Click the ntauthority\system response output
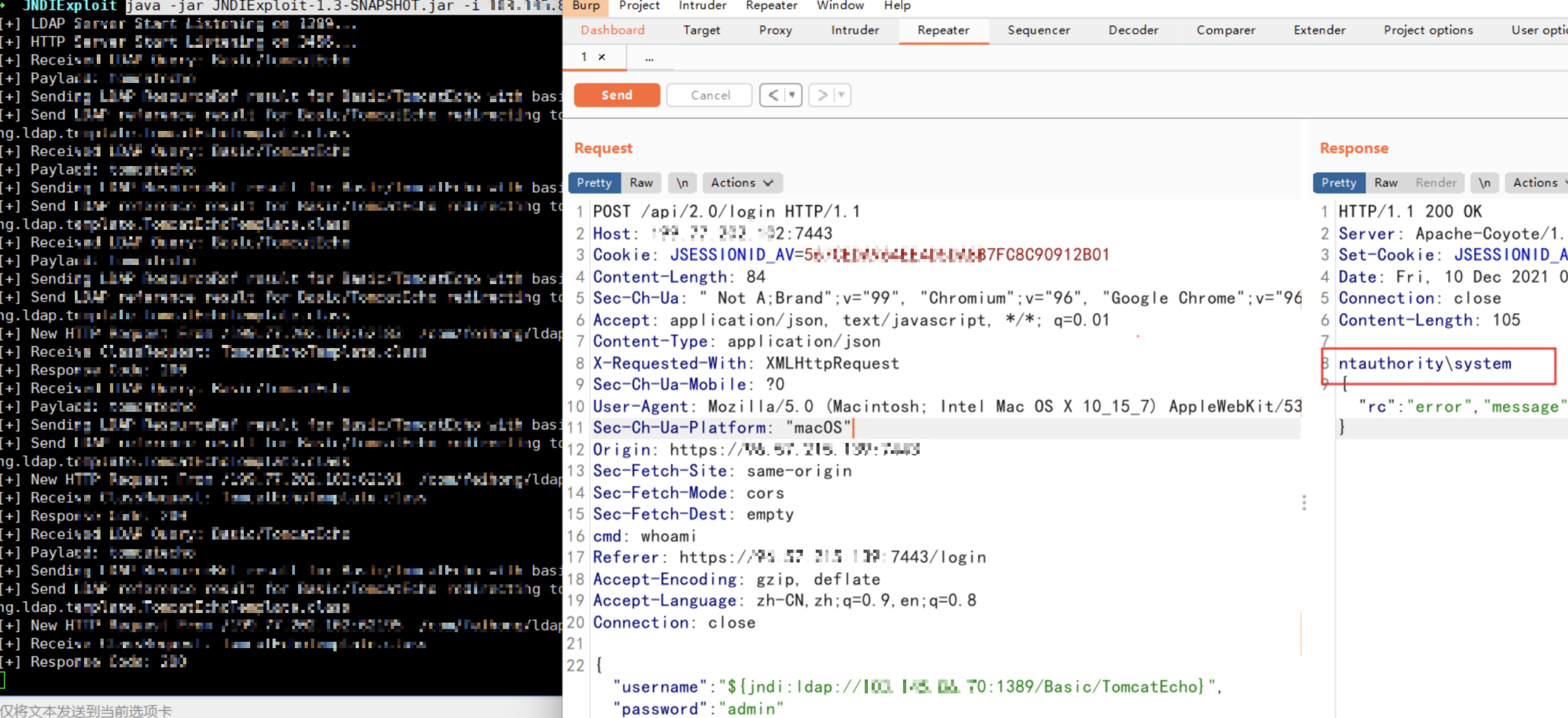The width and height of the screenshot is (1568, 718). [1424, 364]
